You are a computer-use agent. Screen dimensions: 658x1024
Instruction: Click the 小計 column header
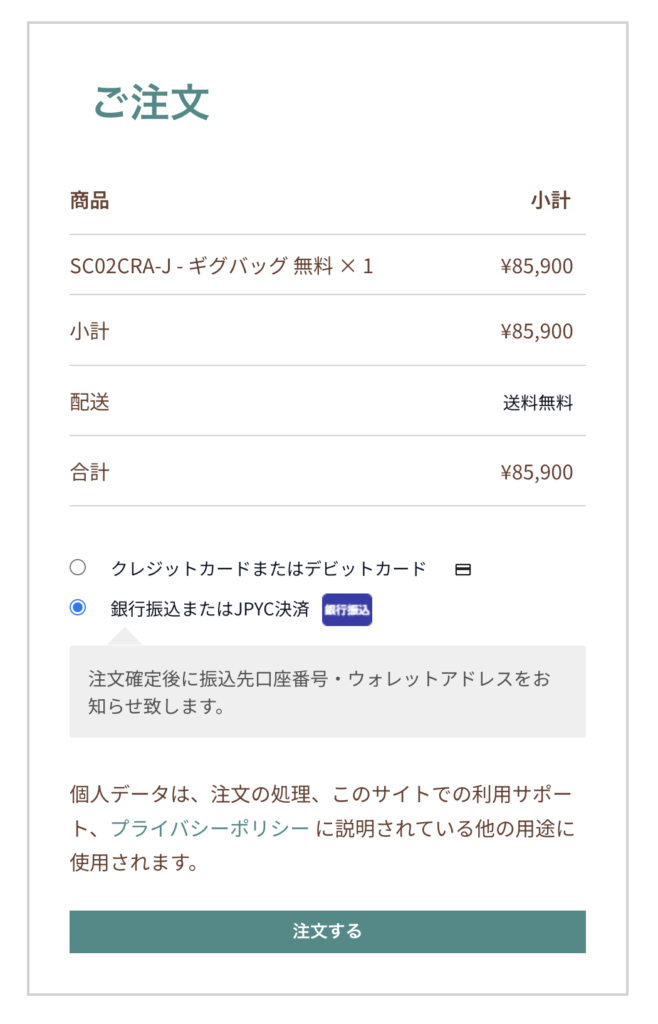click(x=549, y=200)
